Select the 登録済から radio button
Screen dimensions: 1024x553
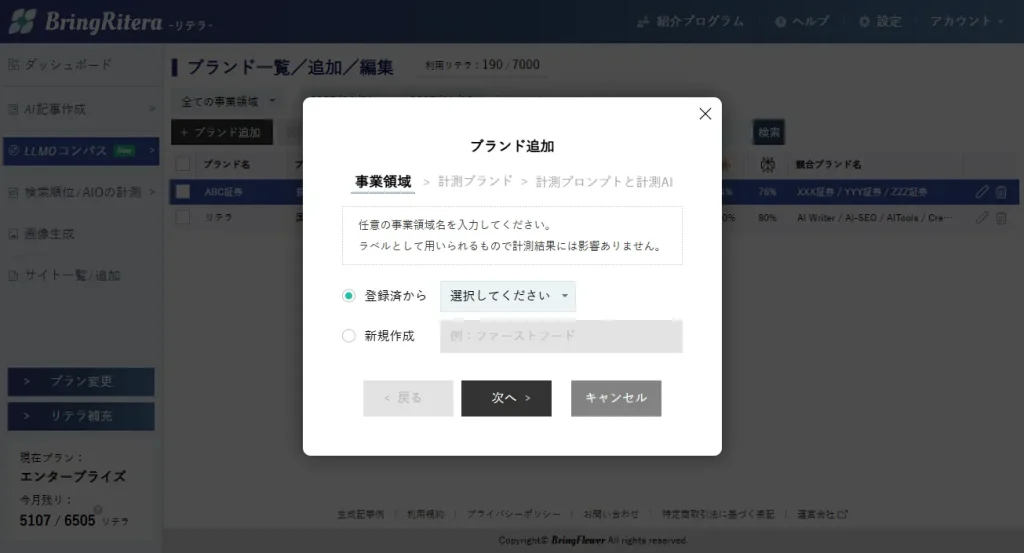pos(349,296)
